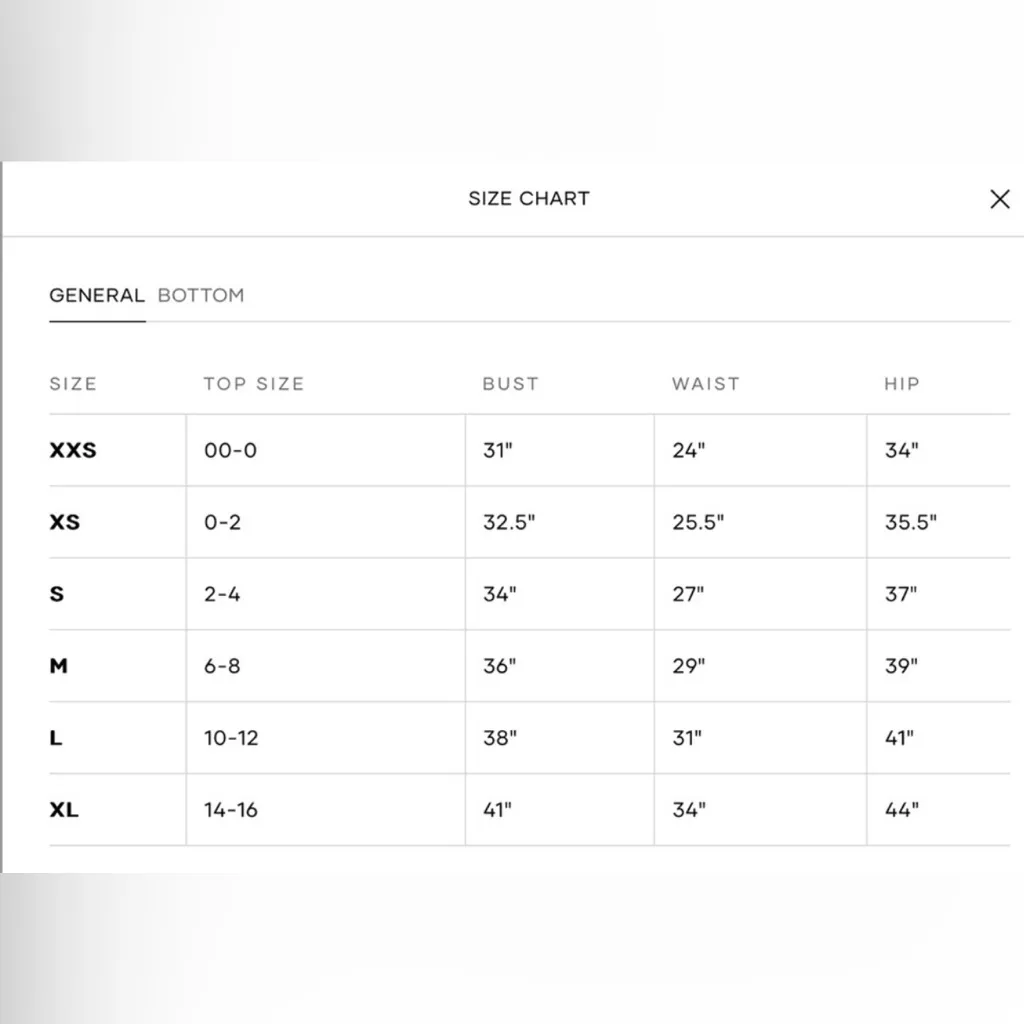Select the General tab
The image size is (1024, 1024).
tap(97, 295)
